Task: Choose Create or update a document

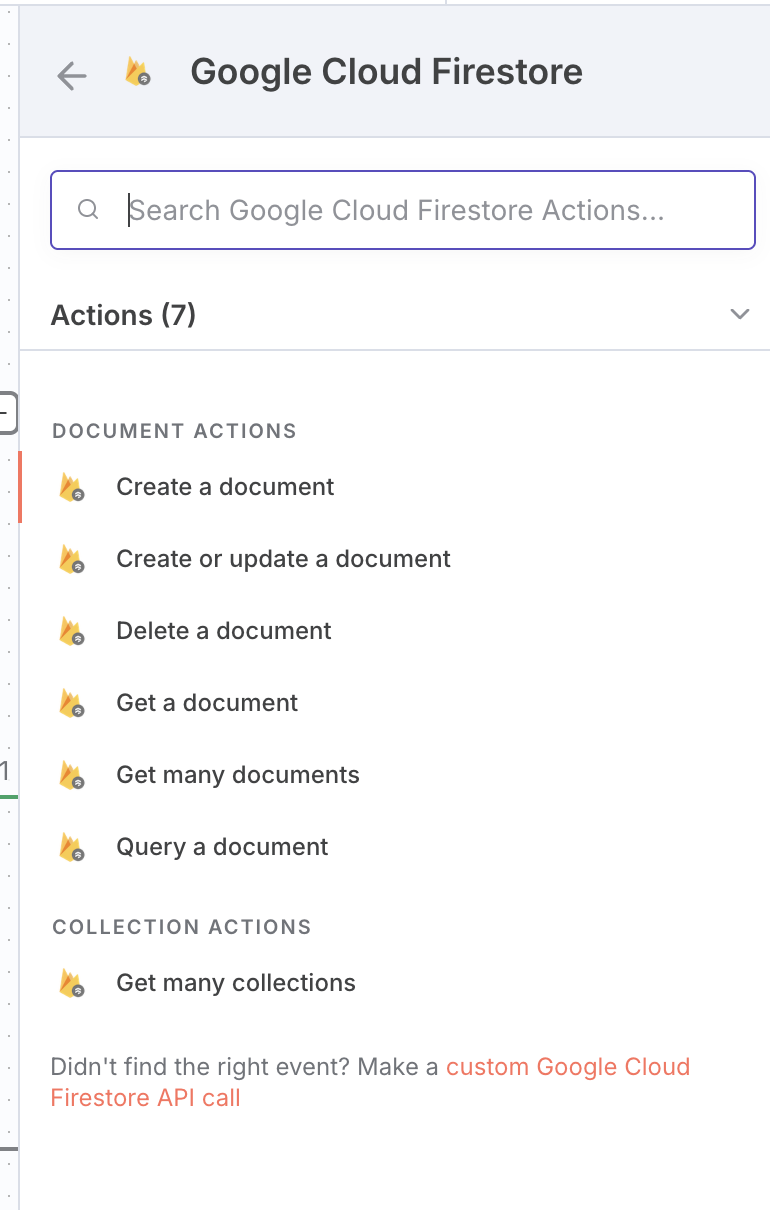Action: tap(283, 559)
